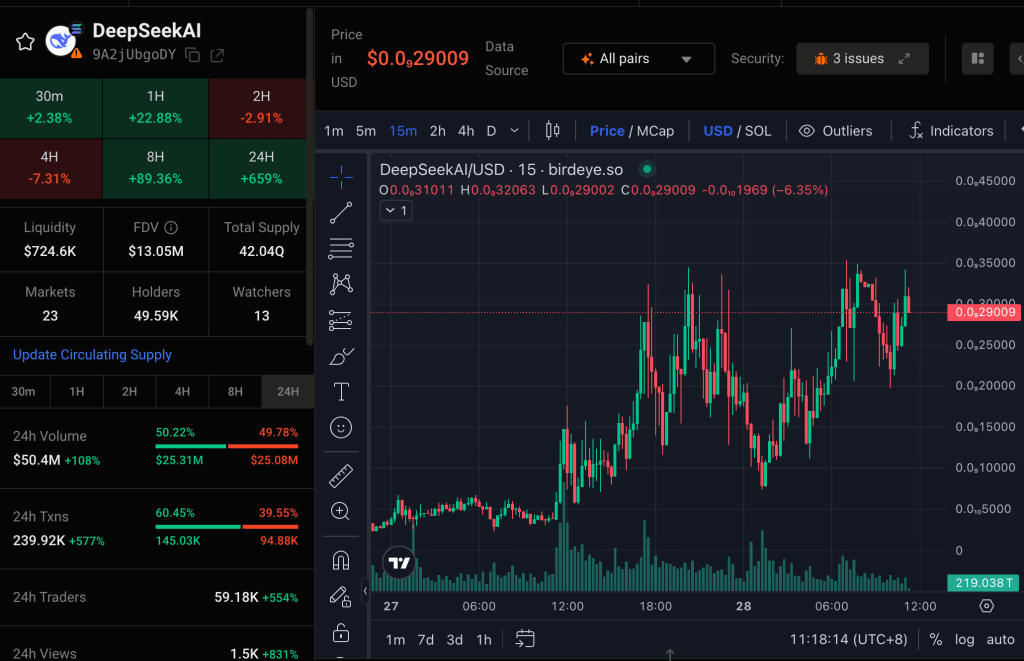Switch chart denomination to SOL
The width and height of the screenshot is (1024, 661).
point(758,131)
